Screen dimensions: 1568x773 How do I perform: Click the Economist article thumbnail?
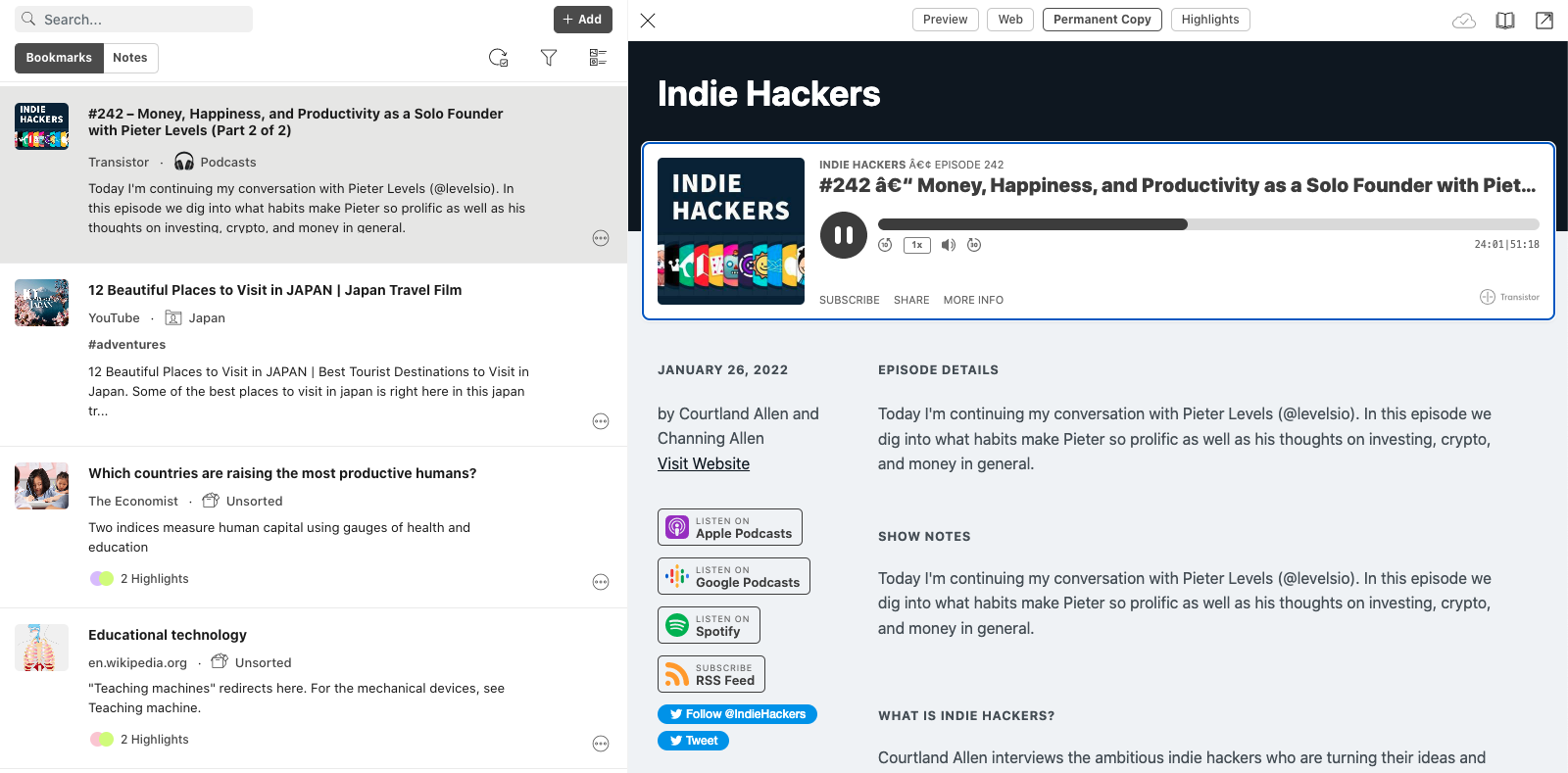[x=41, y=486]
